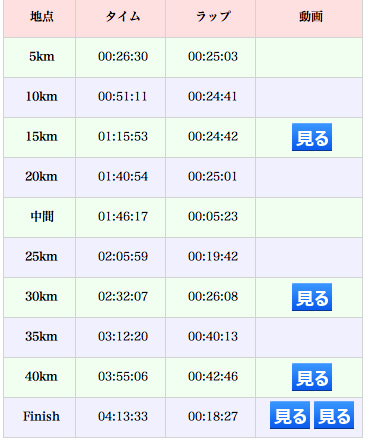Click the 動画 column header

pyautogui.click(x=311, y=16)
